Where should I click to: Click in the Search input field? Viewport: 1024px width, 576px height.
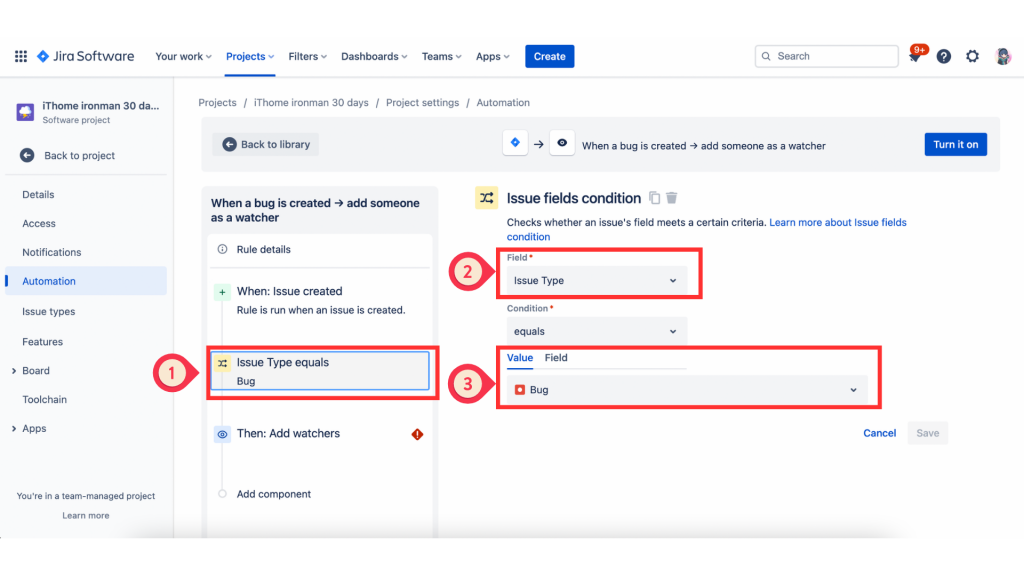(827, 56)
